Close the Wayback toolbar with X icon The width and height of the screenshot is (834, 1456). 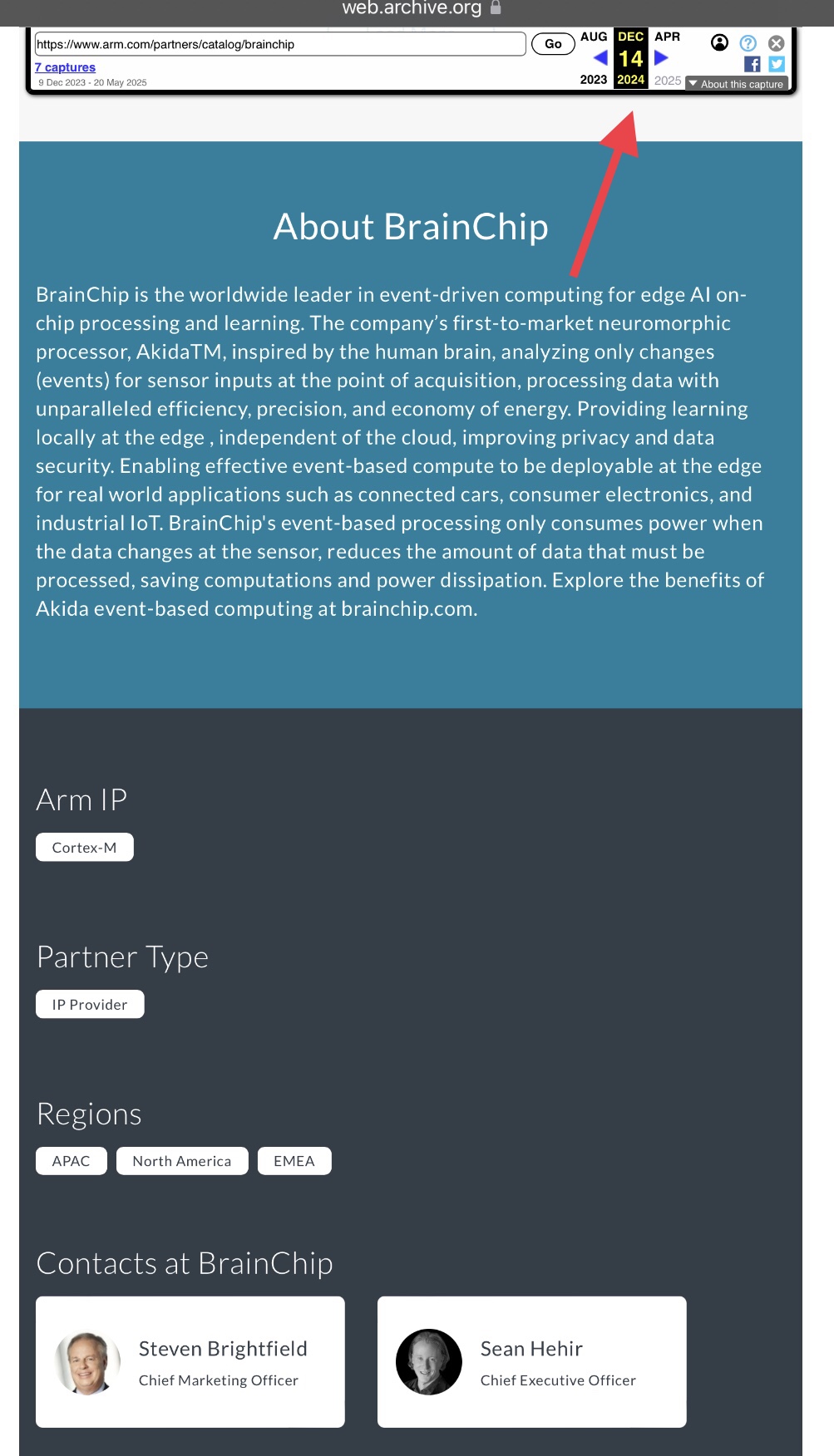coord(776,43)
